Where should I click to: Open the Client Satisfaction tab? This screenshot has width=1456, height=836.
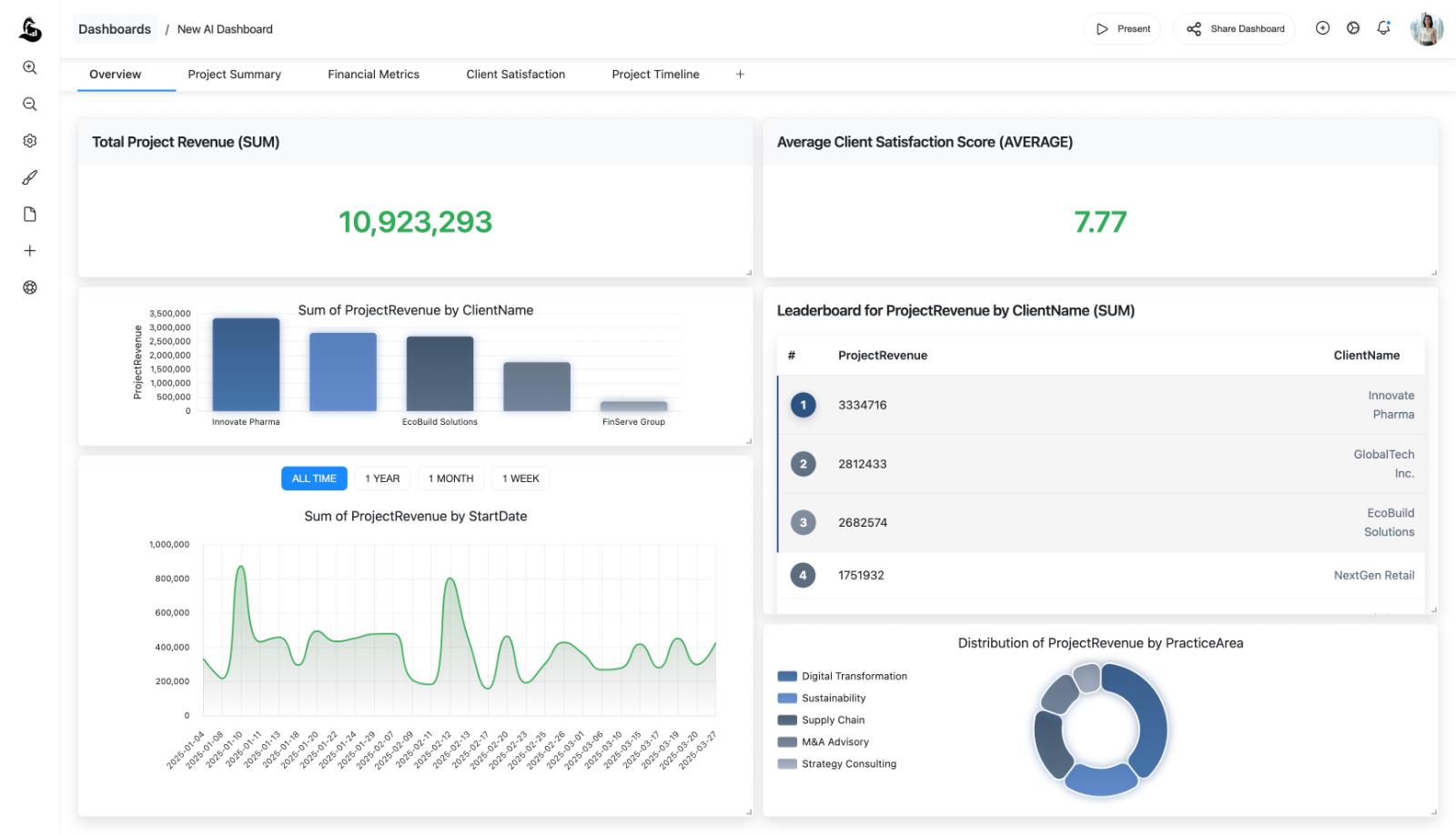tap(515, 75)
